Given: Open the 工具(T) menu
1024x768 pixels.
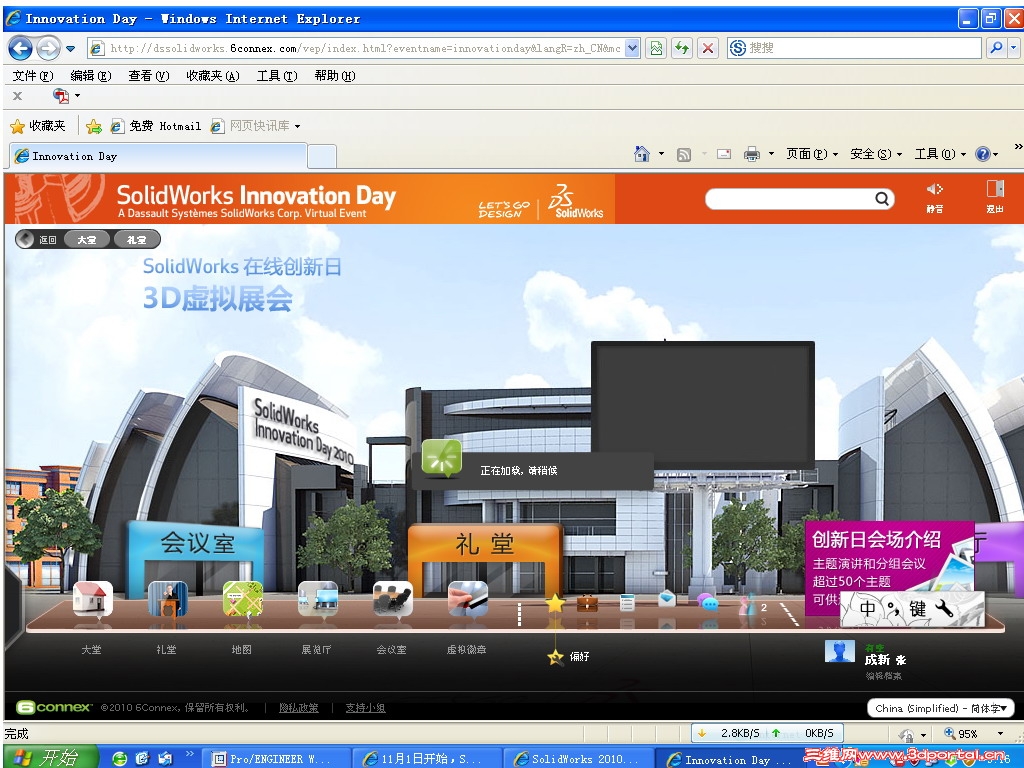Looking at the screenshot, I should [x=277, y=76].
